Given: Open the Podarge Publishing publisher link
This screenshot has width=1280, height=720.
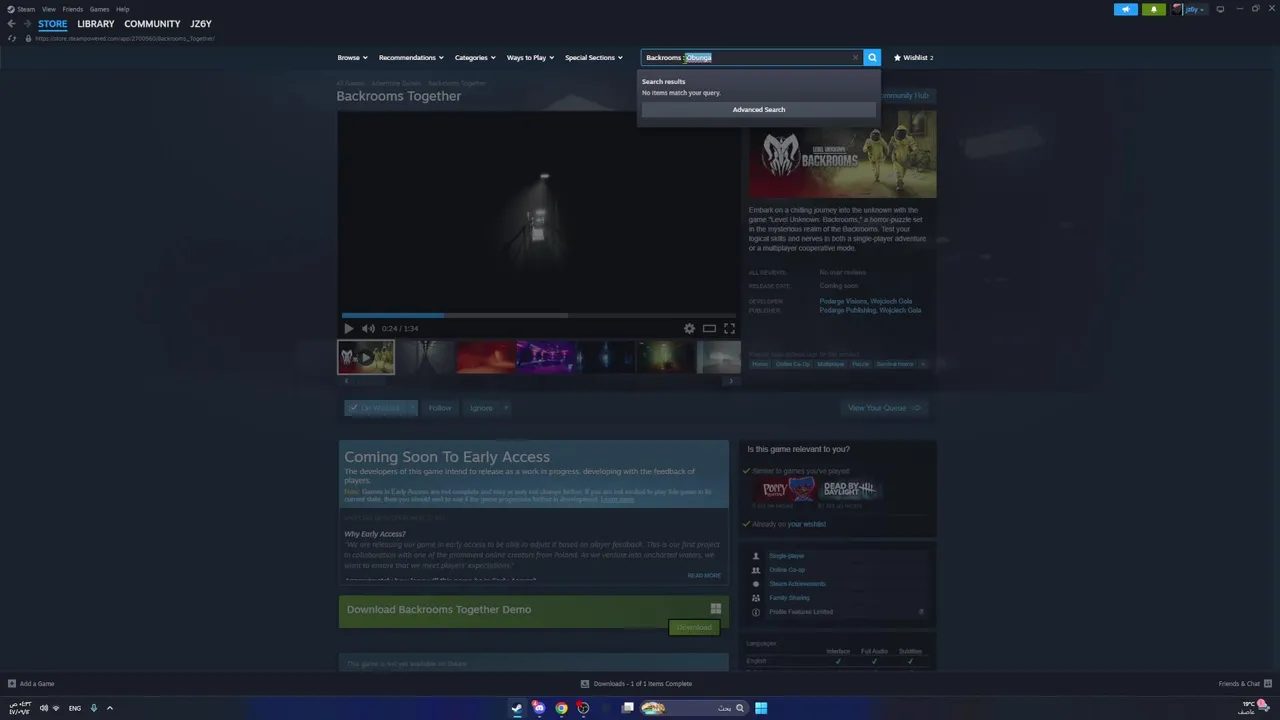Looking at the screenshot, I should pos(847,310).
